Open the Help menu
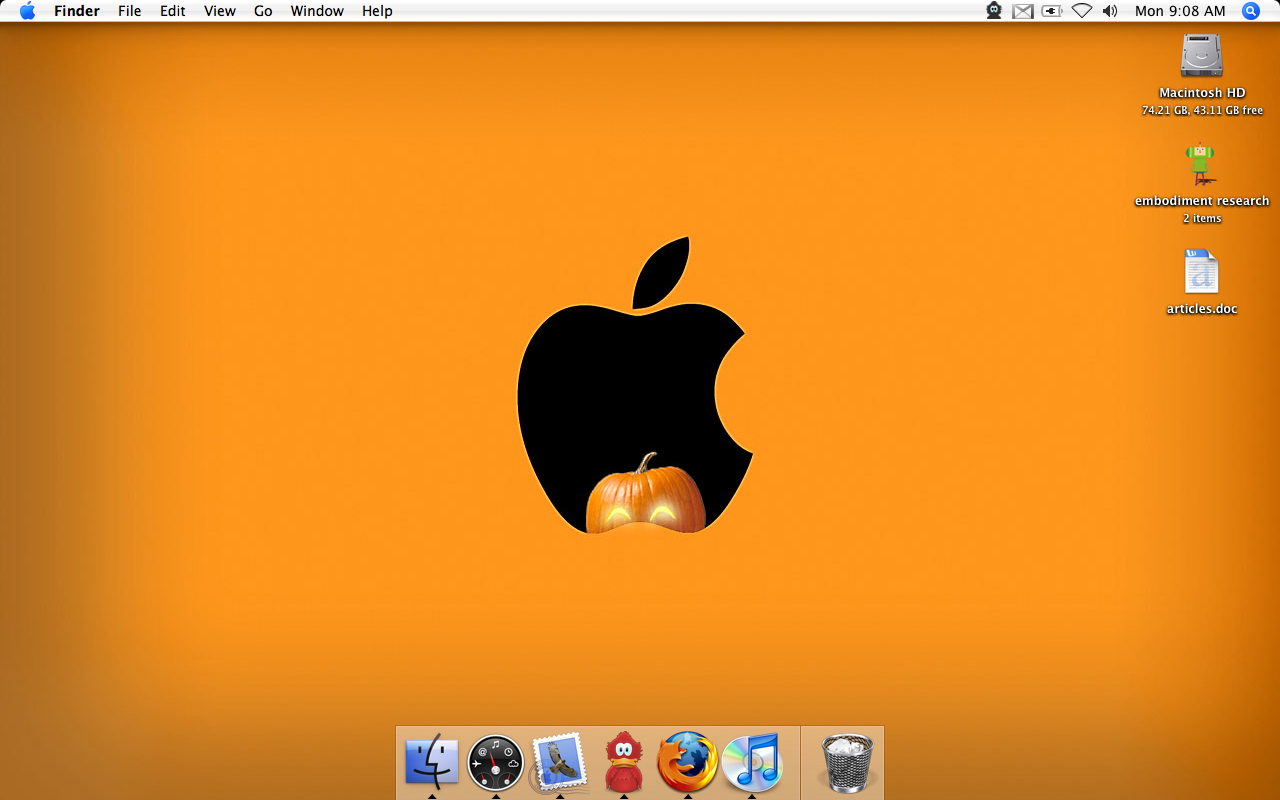 point(377,11)
